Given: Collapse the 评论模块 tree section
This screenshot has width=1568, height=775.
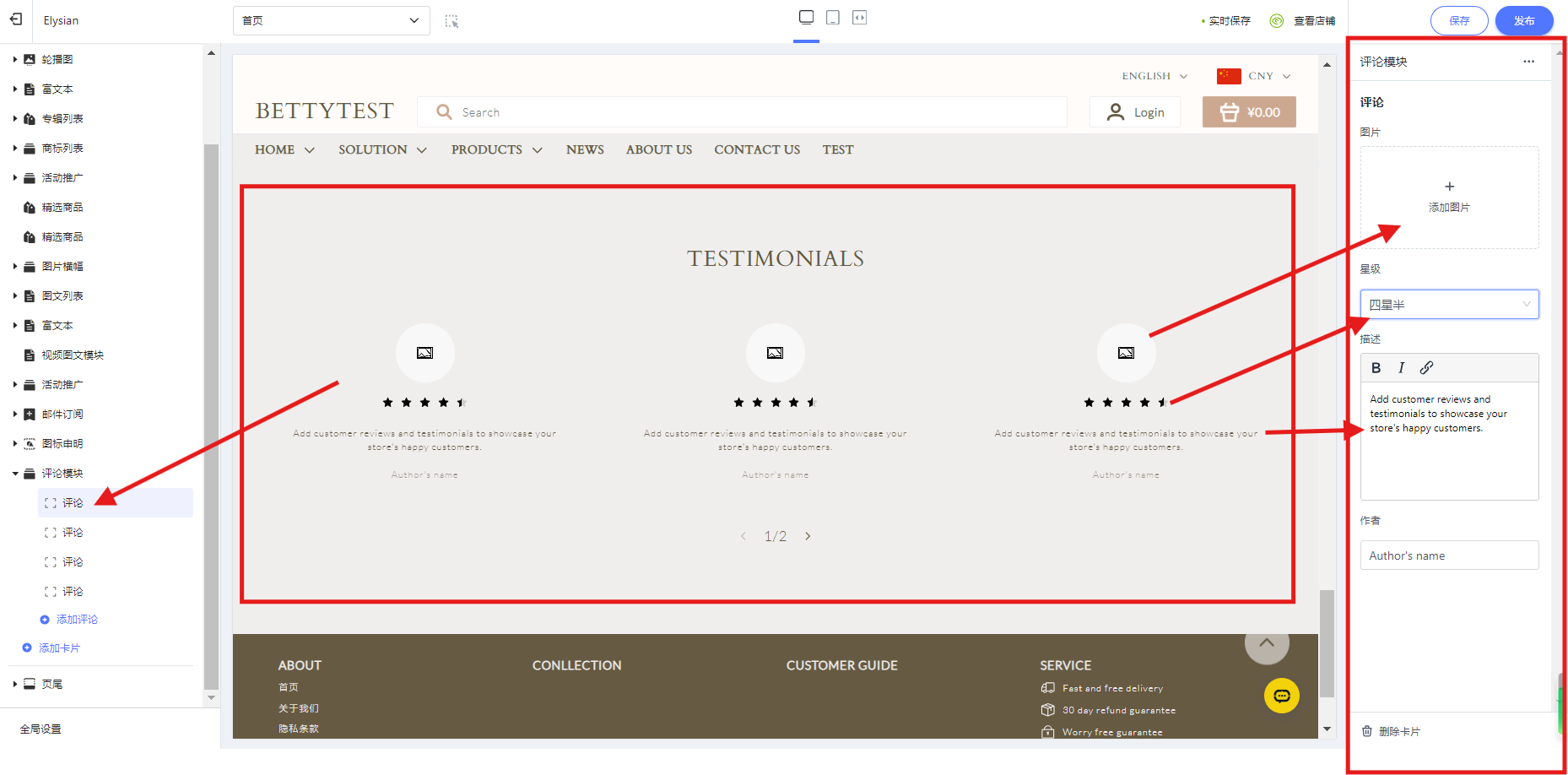Looking at the screenshot, I should 15,474.
